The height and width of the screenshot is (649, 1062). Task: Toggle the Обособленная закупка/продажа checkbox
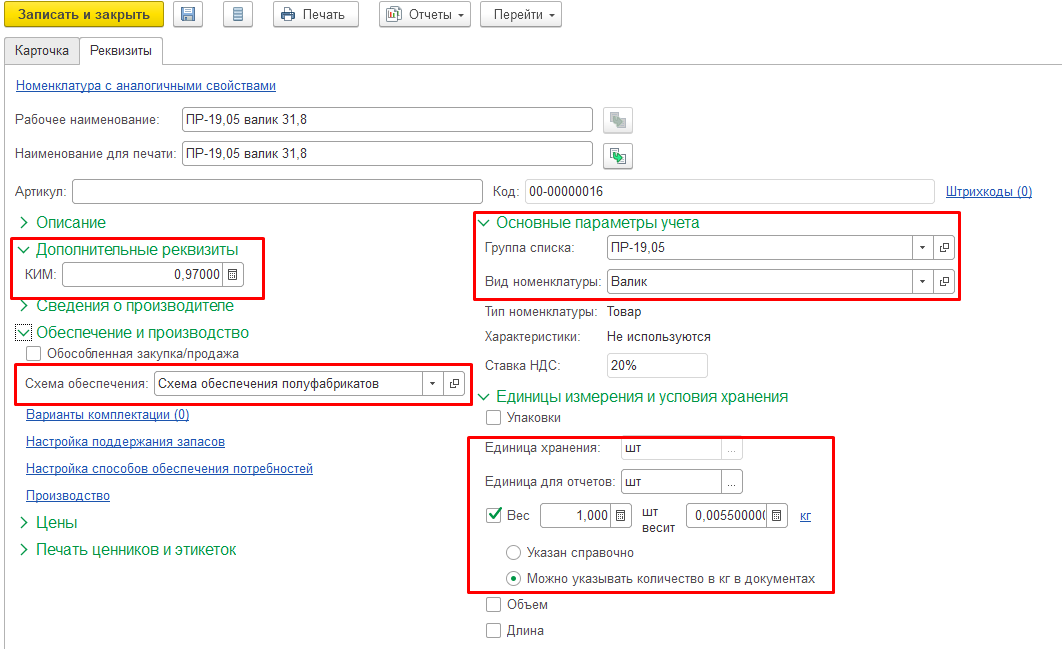(33, 354)
